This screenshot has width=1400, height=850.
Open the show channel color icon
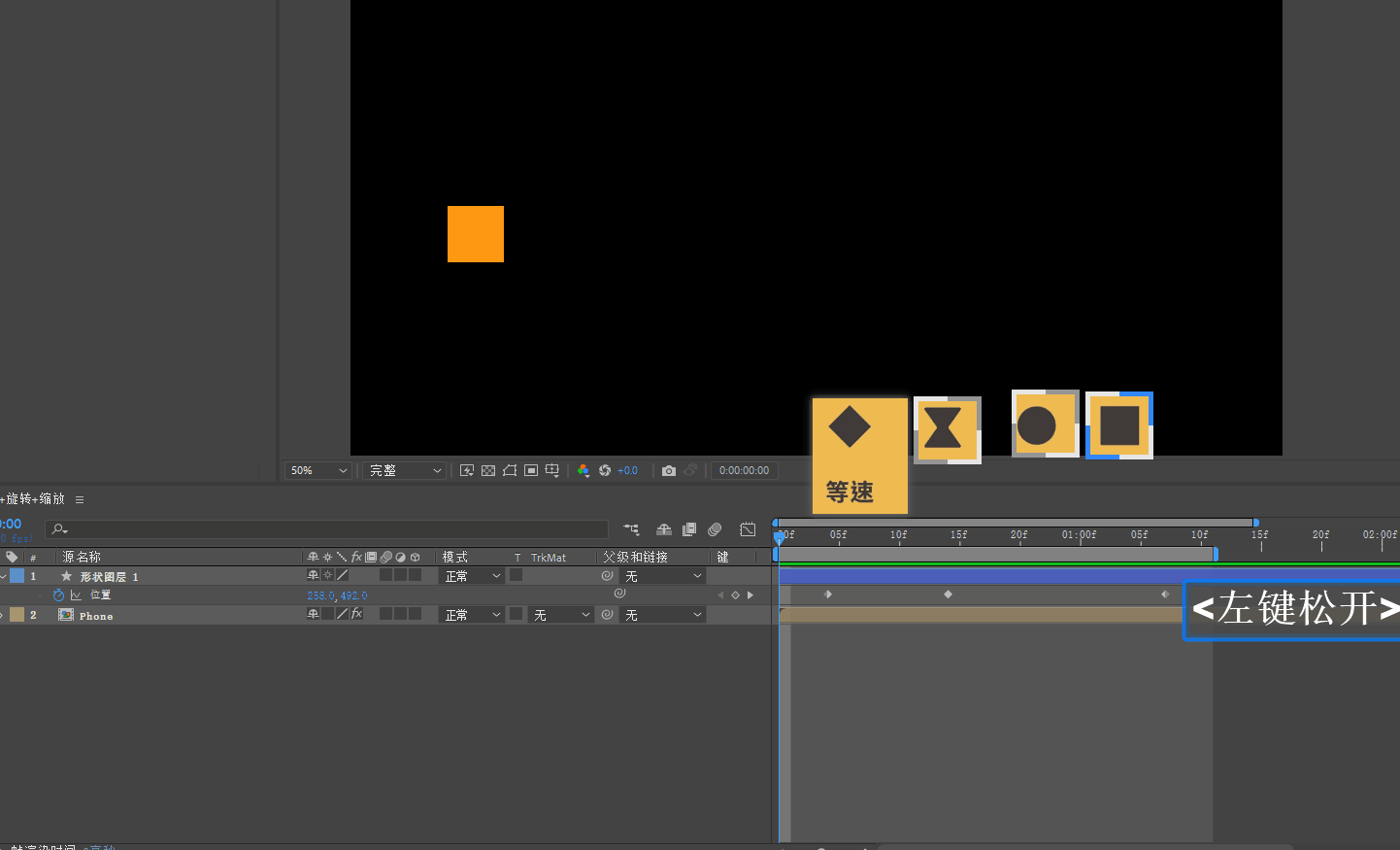pos(583,470)
